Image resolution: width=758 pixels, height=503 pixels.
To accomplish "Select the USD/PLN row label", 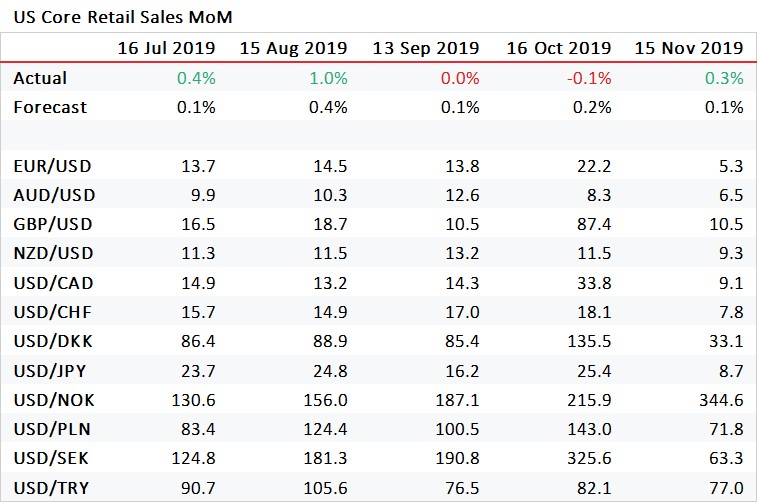I will [x=52, y=429].
